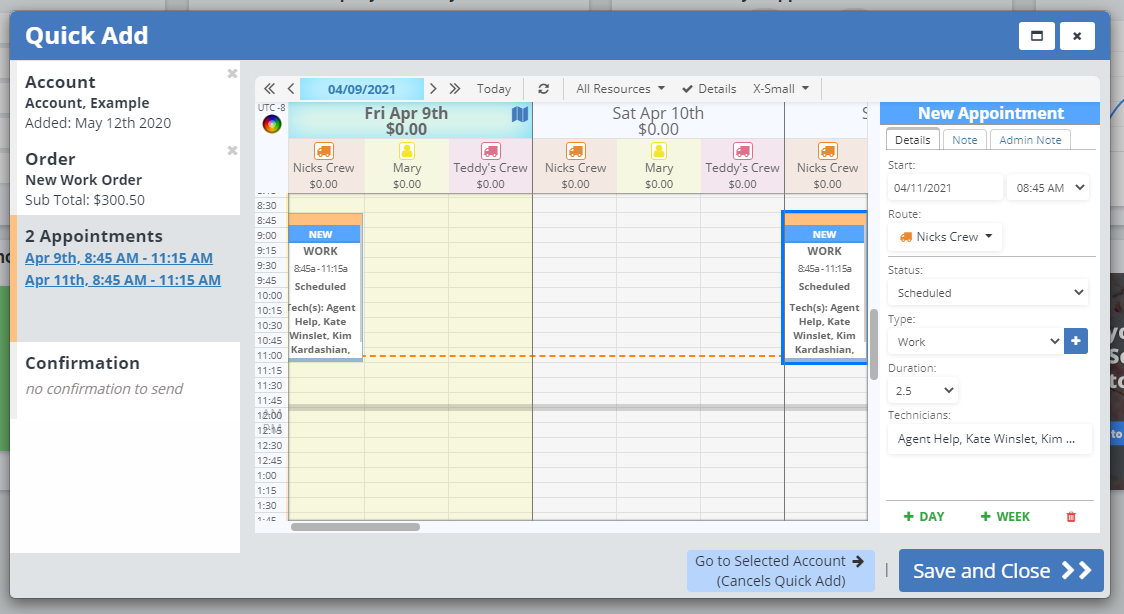Toggle the Details checkmark option
The image size is (1124, 614).
(x=709, y=89)
